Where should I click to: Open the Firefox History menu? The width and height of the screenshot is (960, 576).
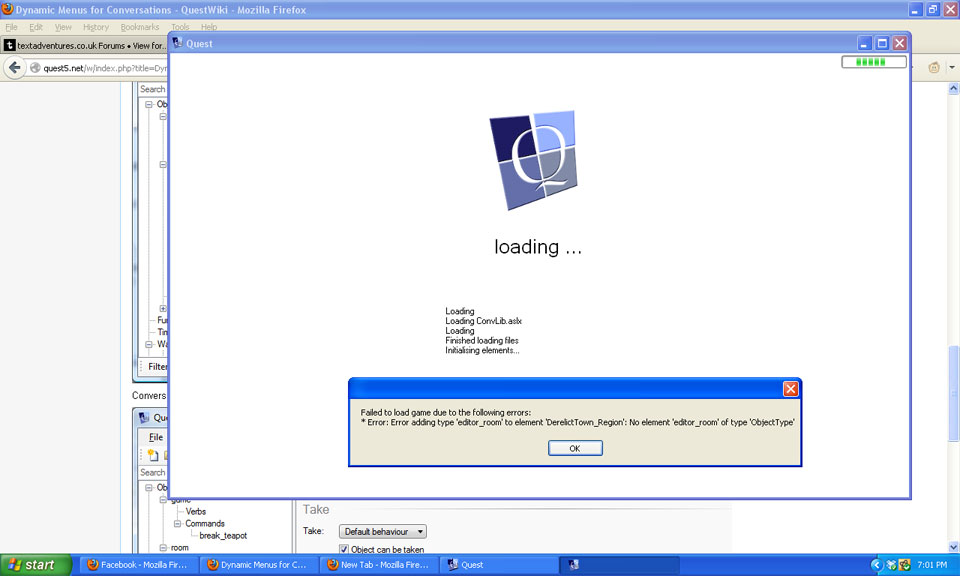96,27
